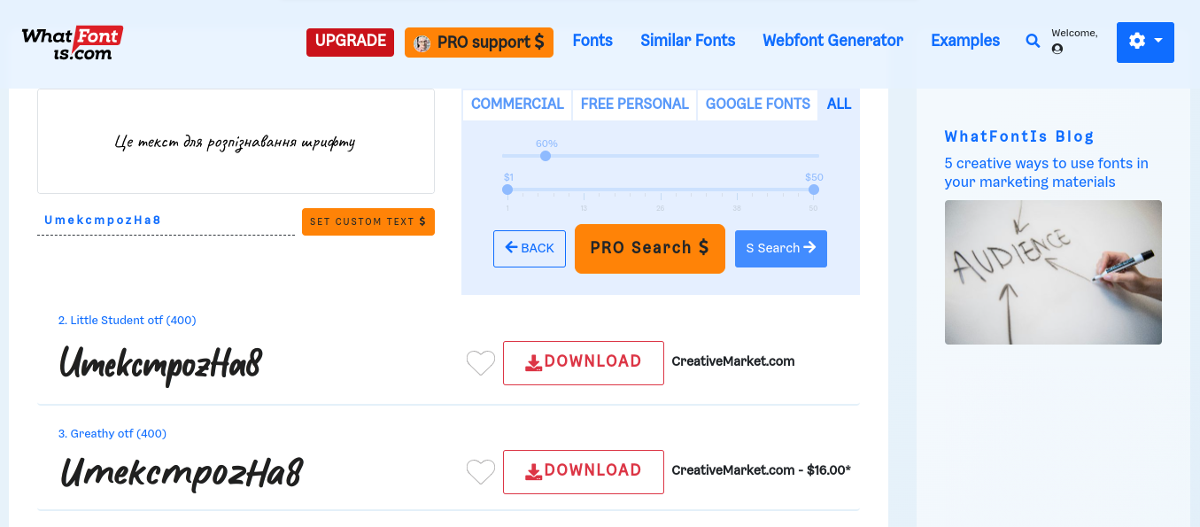
Task: Click the $1 minimum price slider handle
Action: (x=508, y=189)
